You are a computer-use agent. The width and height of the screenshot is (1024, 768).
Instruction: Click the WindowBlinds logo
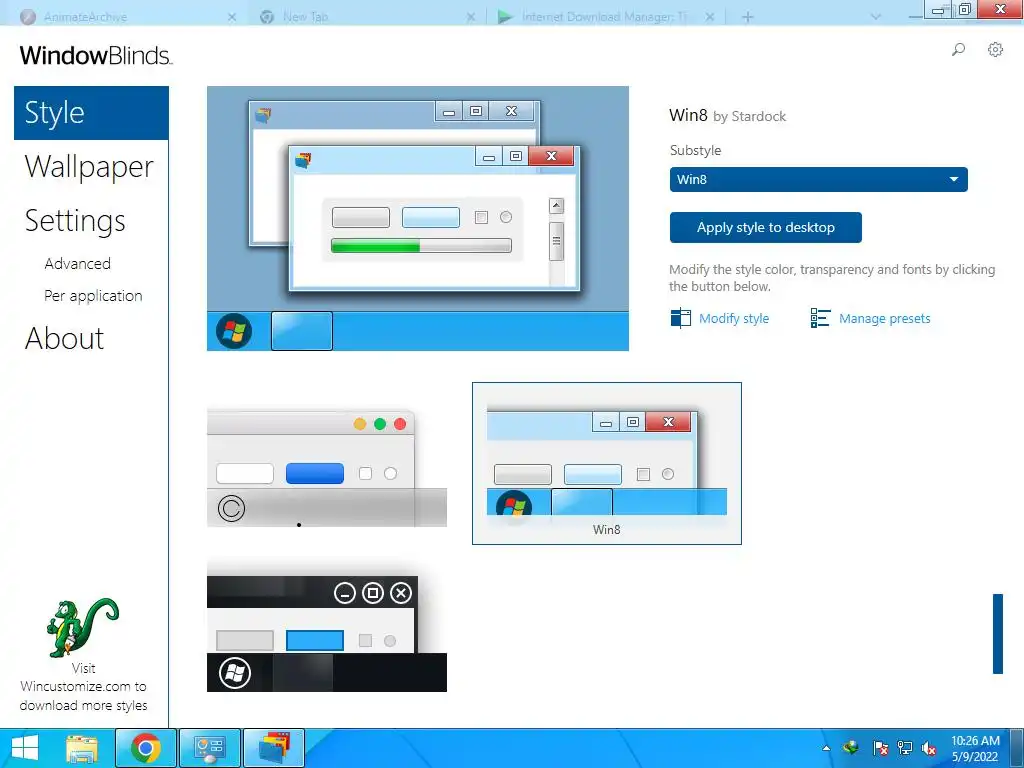pos(96,56)
